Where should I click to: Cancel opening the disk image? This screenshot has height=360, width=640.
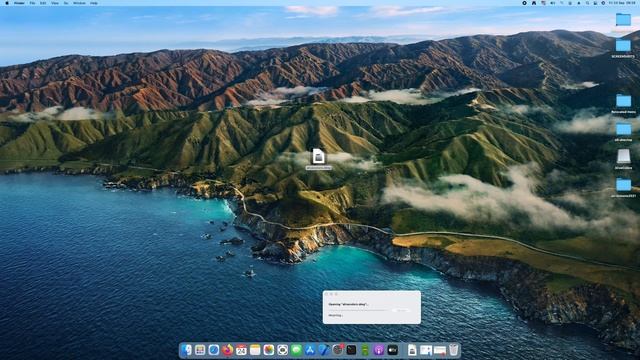[x=402, y=310]
